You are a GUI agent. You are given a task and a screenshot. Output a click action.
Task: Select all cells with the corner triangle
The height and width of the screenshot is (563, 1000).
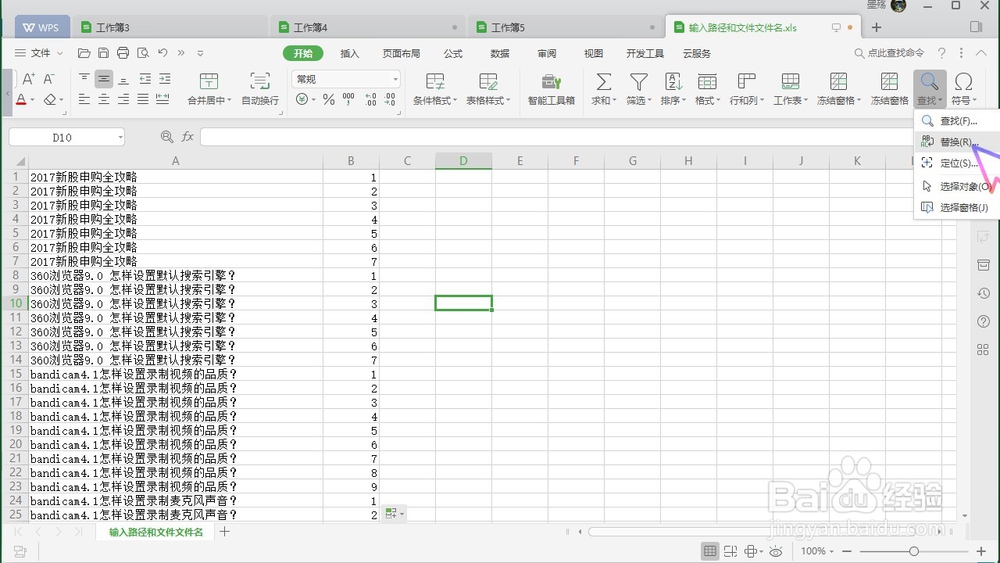[20, 161]
